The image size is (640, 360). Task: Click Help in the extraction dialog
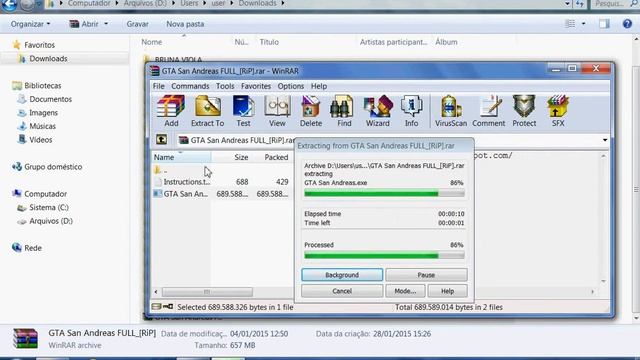pyautogui.click(x=447, y=291)
